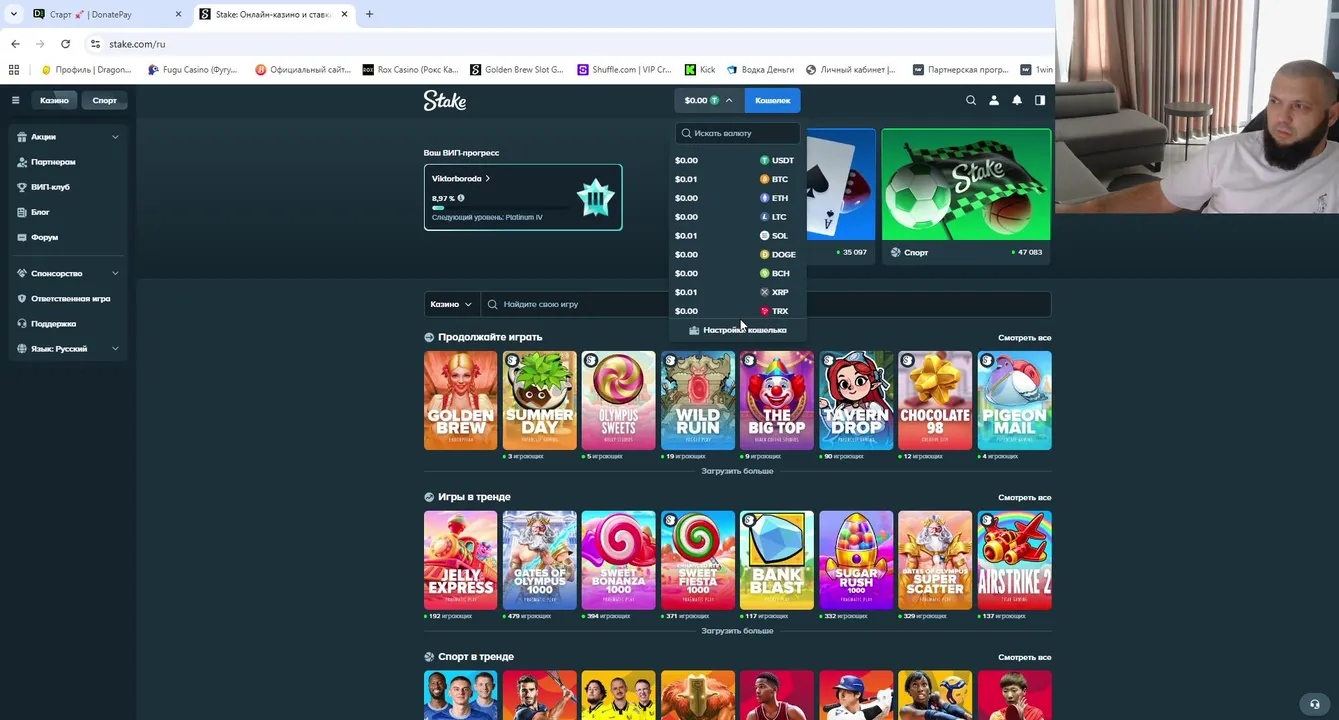Open the Kick bookmark
Viewport: 1339px width, 720px height.
(x=700, y=70)
